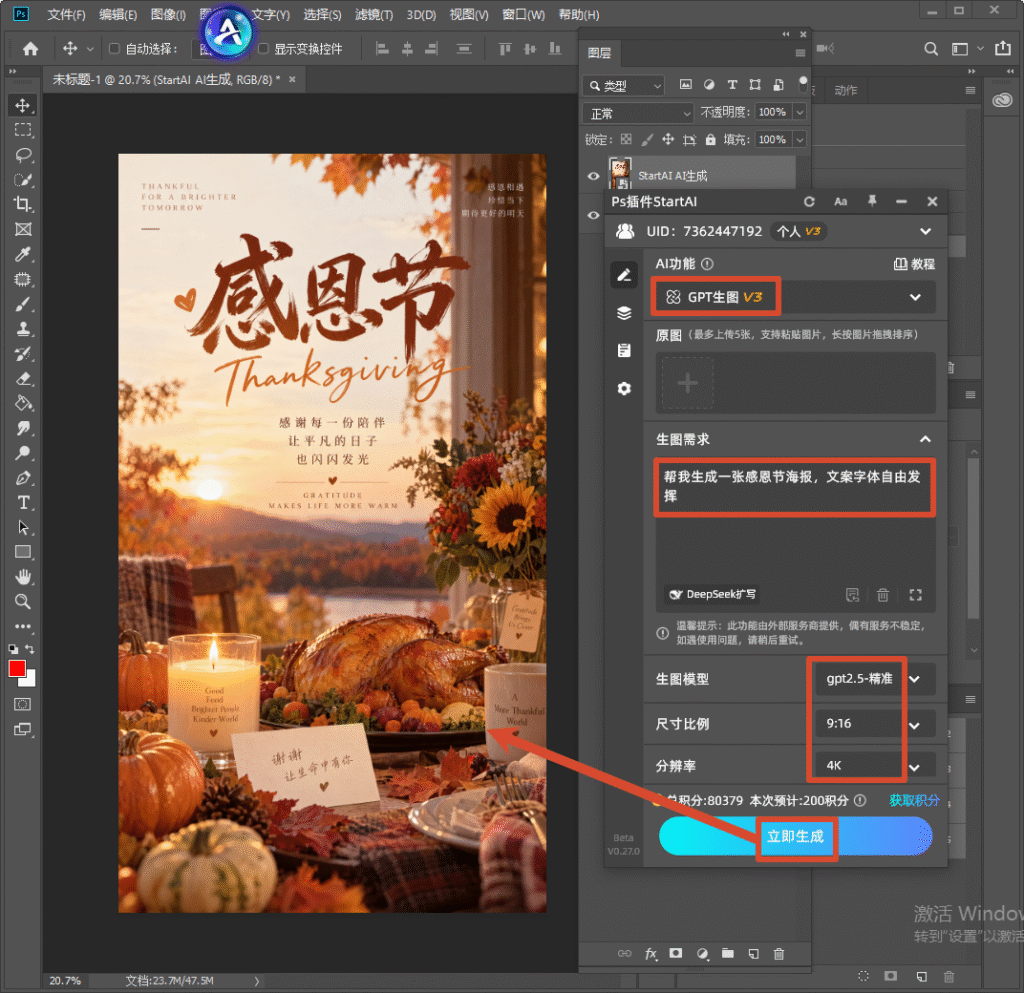This screenshot has width=1024, height=993.
Task: Switch to the 图层 panel tab
Action: tap(600, 54)
